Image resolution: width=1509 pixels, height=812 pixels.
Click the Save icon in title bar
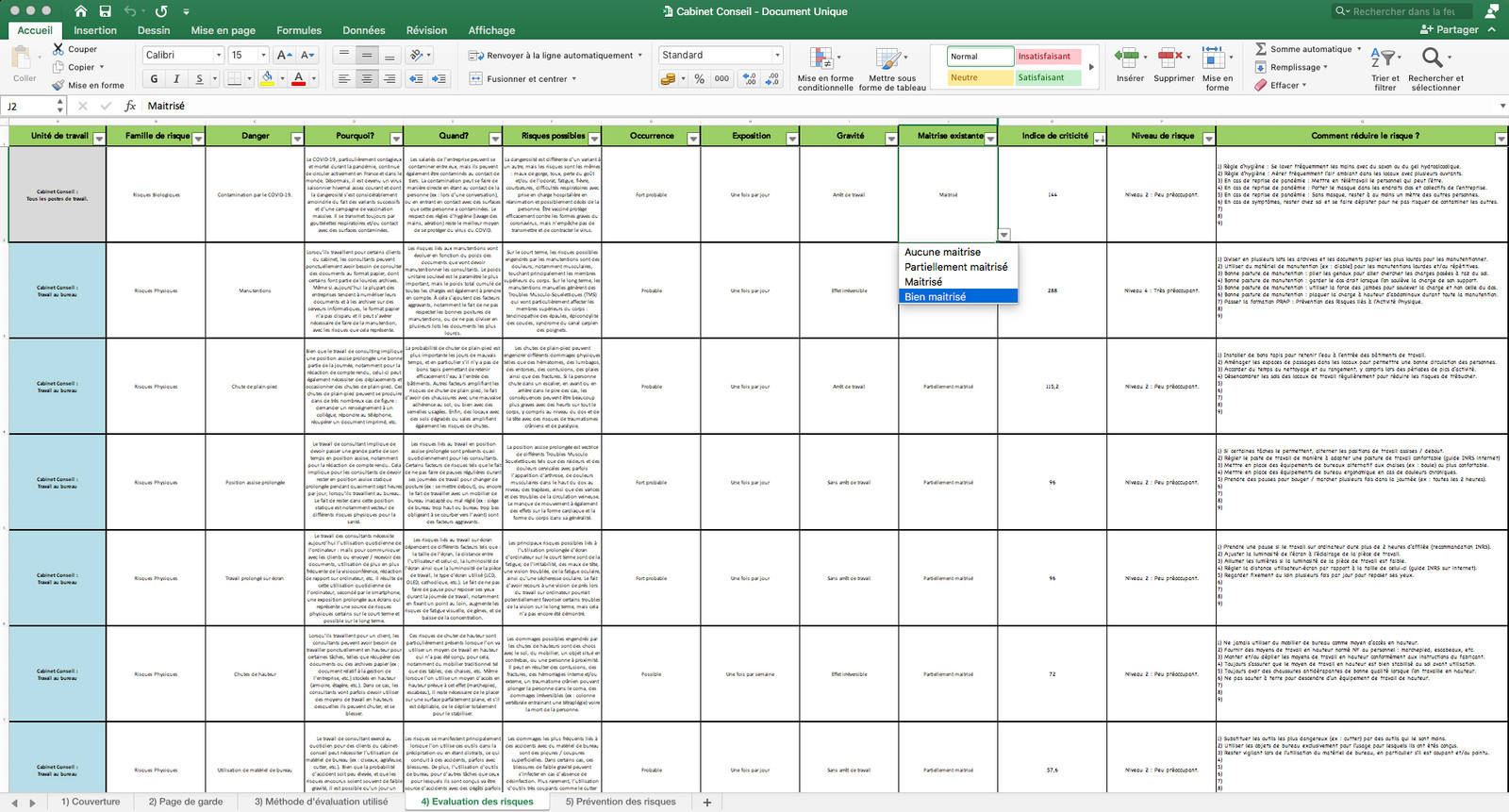[105, 11]
